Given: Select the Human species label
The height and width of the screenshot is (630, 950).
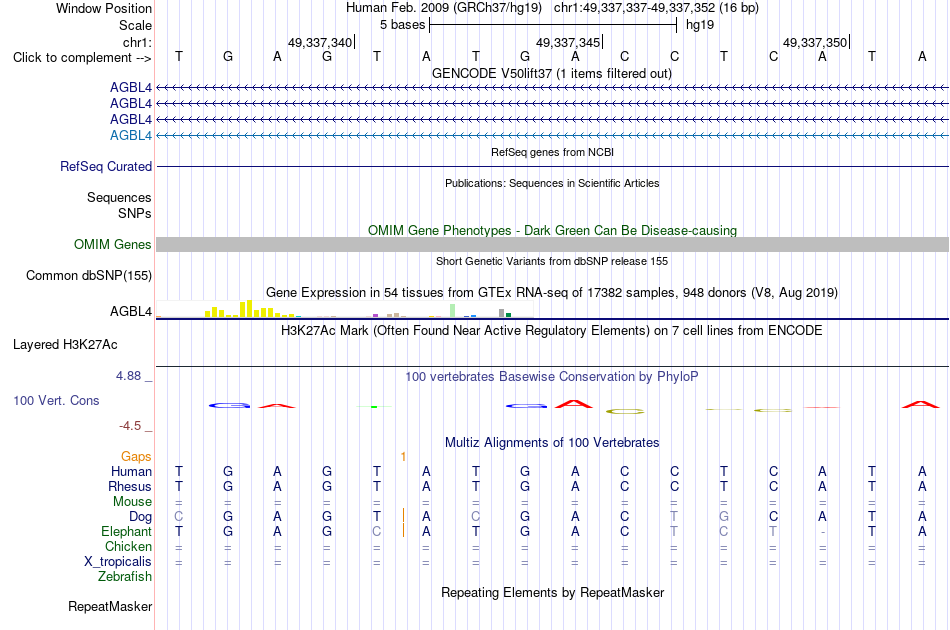Looking at the screenshot, I should pos(131,471).
